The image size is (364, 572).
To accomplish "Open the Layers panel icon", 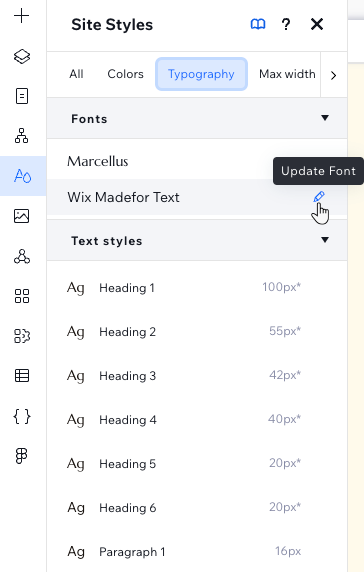I will (x=22, y=56).
